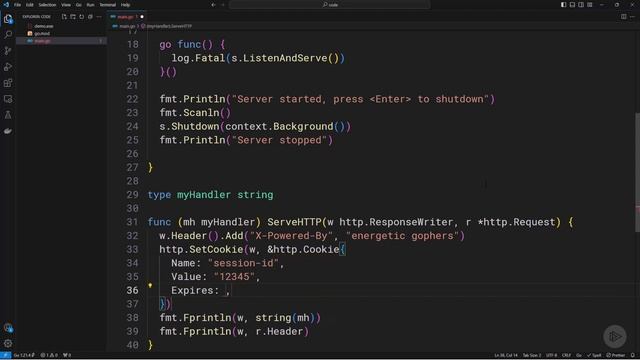Open the Help menu
Viewport: 640px width, 360px height.
click(125, 5)
